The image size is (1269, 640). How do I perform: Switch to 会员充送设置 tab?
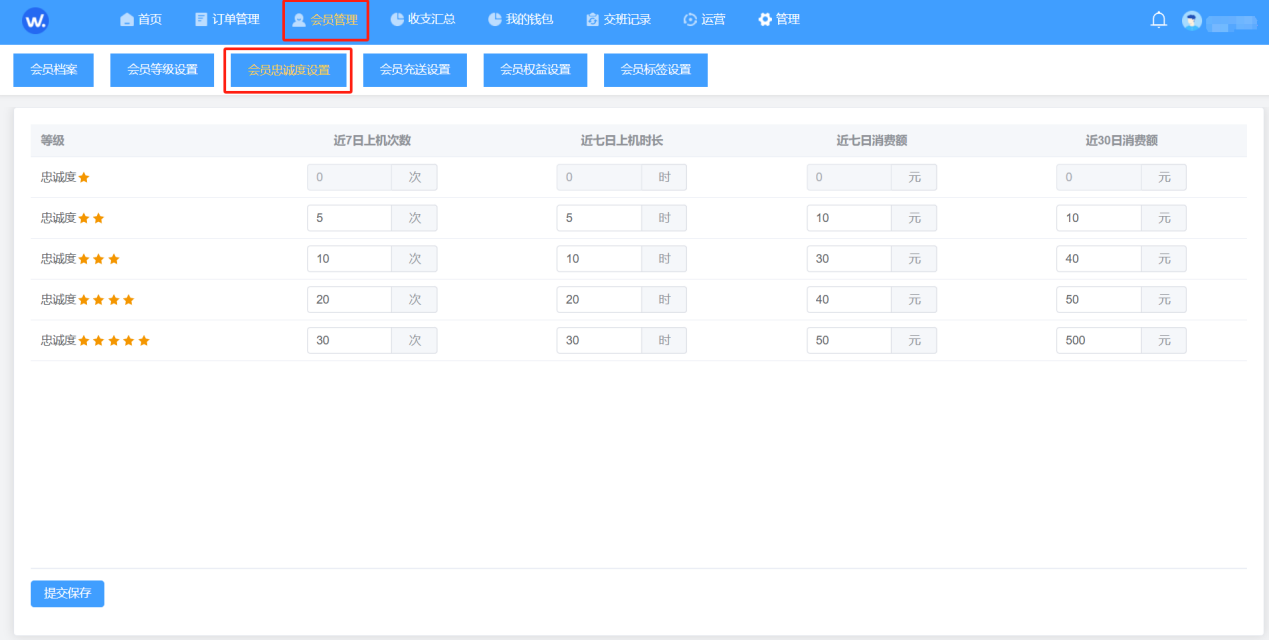(x=415, y=70)
